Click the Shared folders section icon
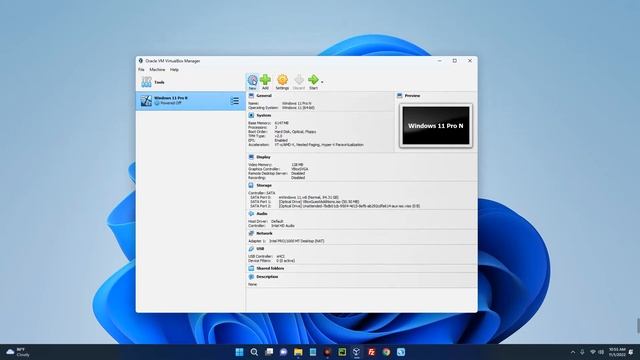The image size is (640, 360). (251, 268)
